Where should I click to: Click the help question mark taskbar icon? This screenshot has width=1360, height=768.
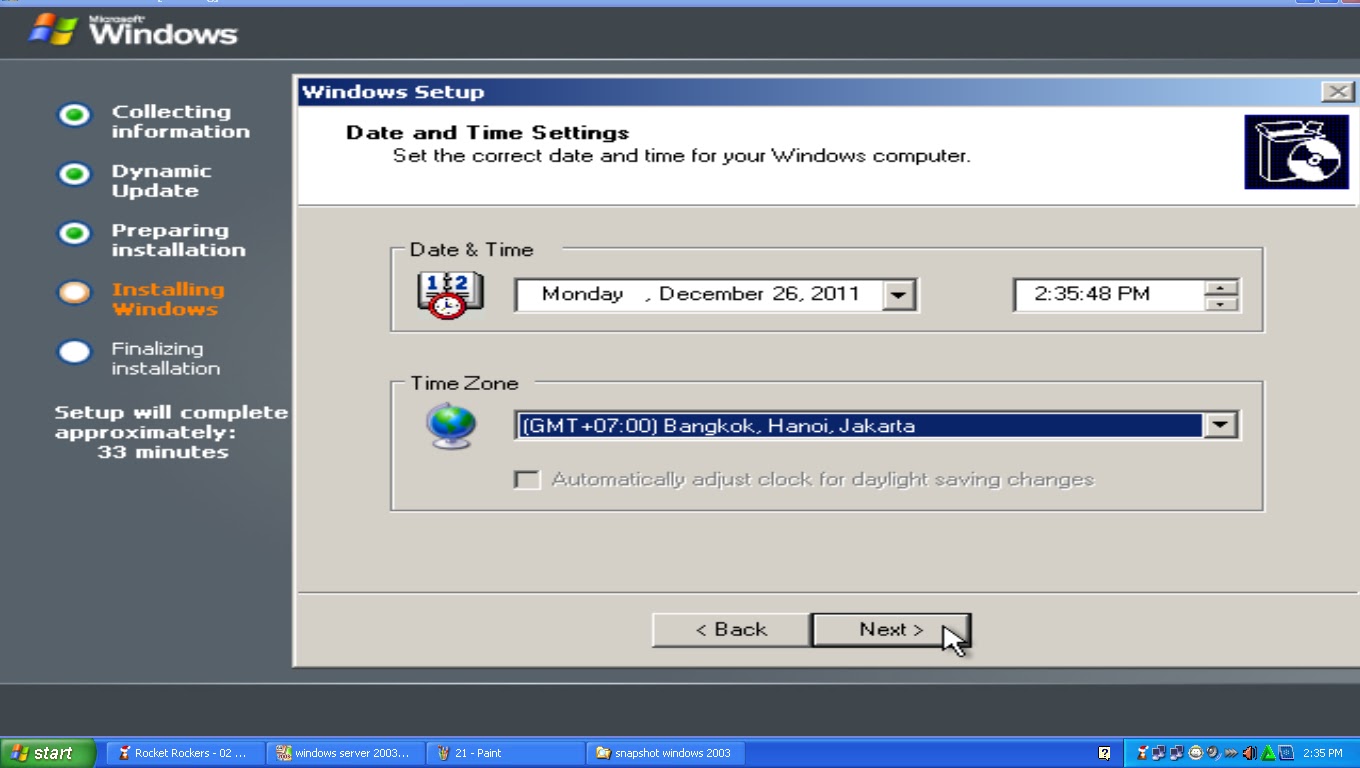(1104, 753)
